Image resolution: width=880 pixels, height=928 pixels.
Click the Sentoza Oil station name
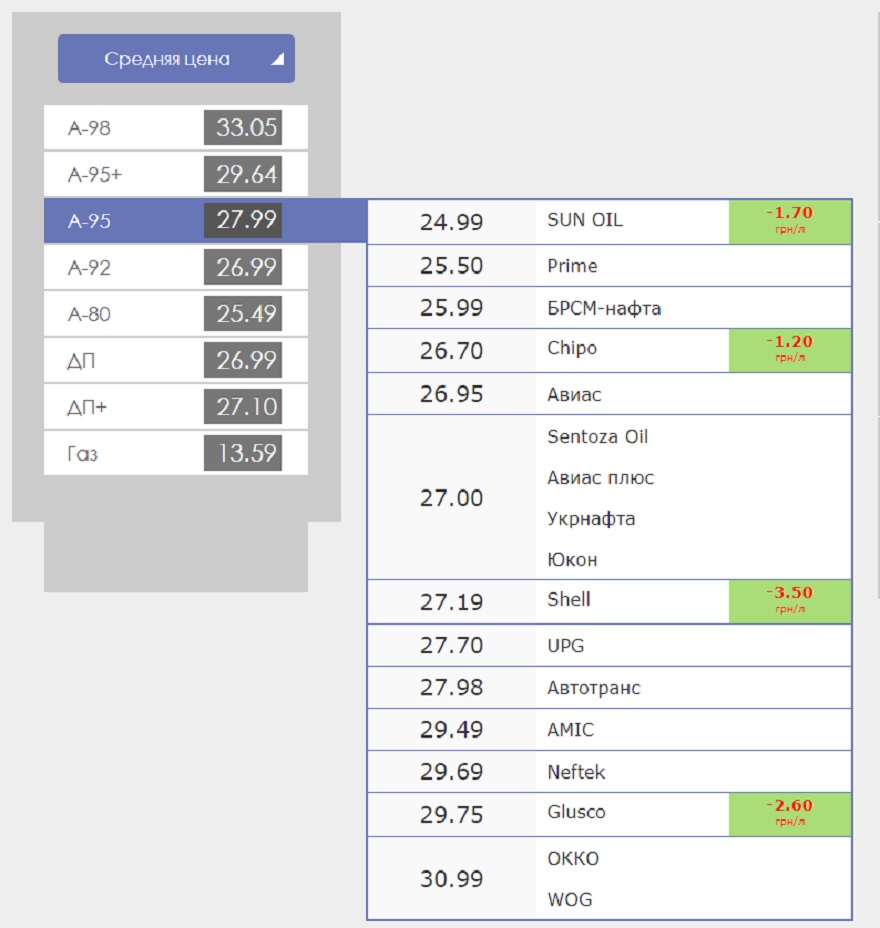click(598, 437)
